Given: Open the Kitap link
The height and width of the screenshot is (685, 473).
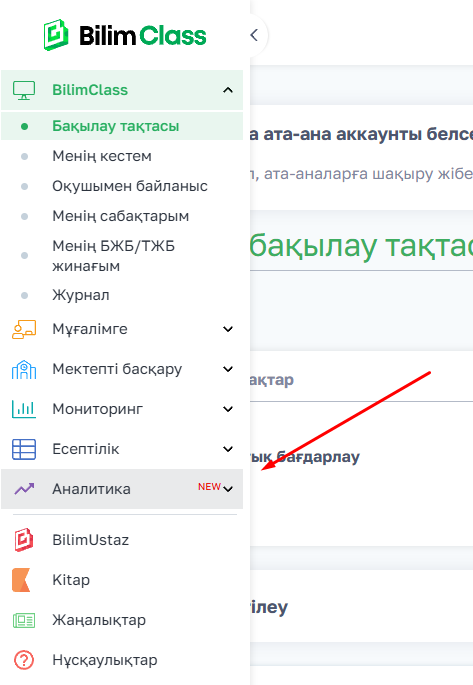Looking at the screenshot, I should pyautogui.click(x=71, y=580).
